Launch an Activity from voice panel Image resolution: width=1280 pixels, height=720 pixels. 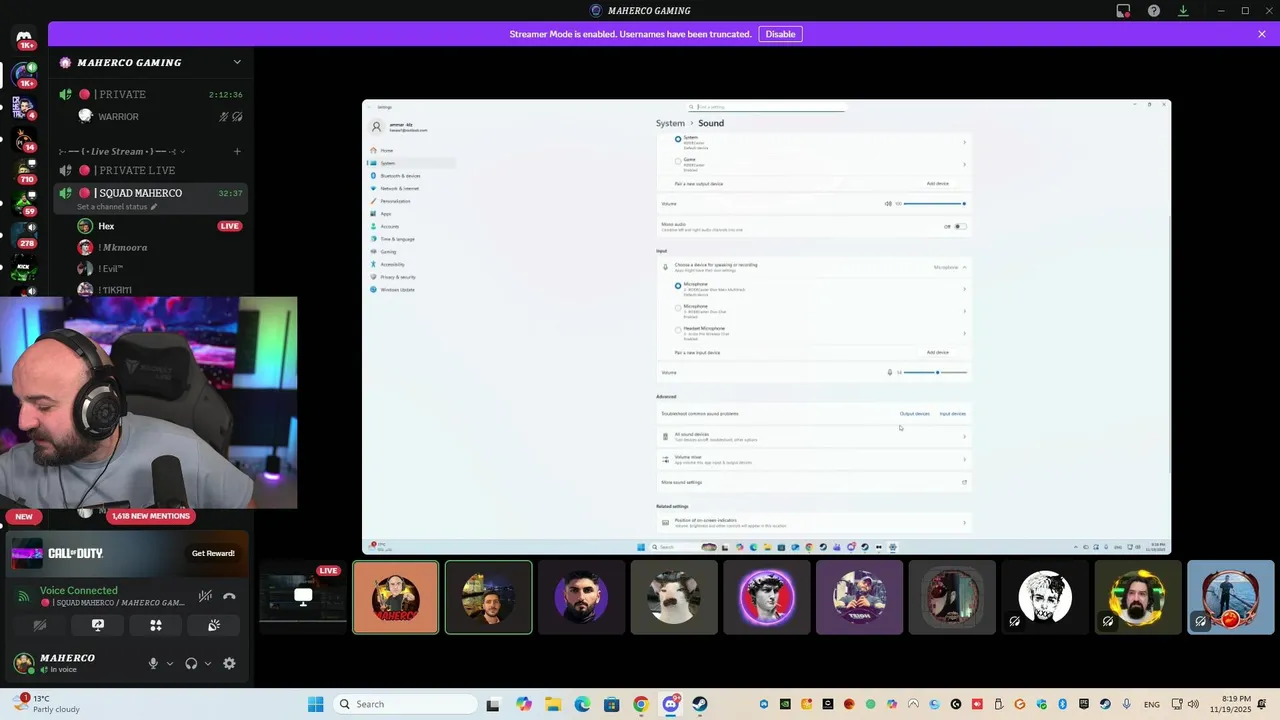[x=156, y=625]
